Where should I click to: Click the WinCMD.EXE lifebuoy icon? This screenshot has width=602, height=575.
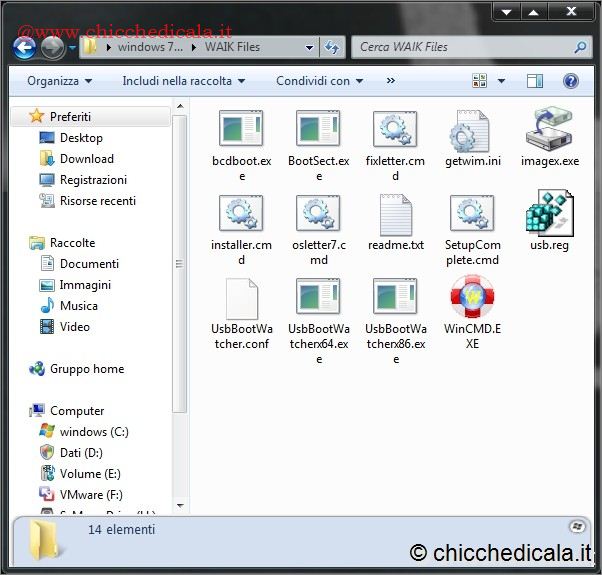point(471,298)
